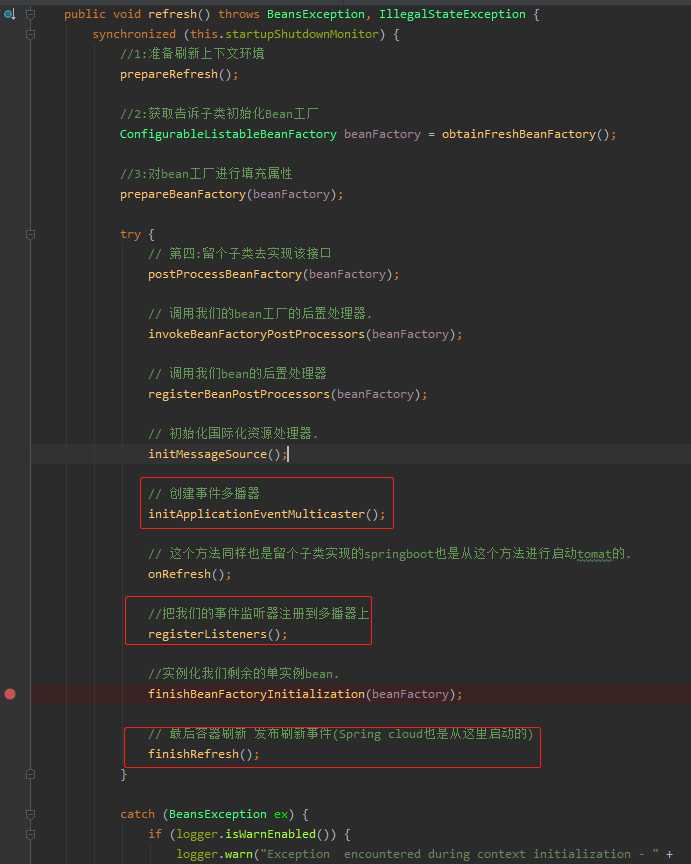Click the catch keyword
The height and width of the screenshot is (864, 691).
point(138,814)
